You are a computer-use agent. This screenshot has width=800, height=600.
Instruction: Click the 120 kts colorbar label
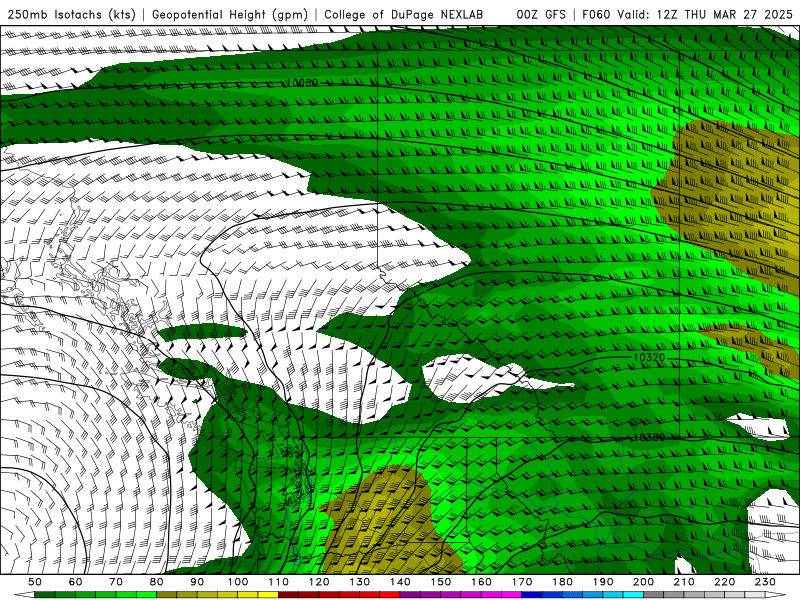pyautogui.click(x=319, y=582)
